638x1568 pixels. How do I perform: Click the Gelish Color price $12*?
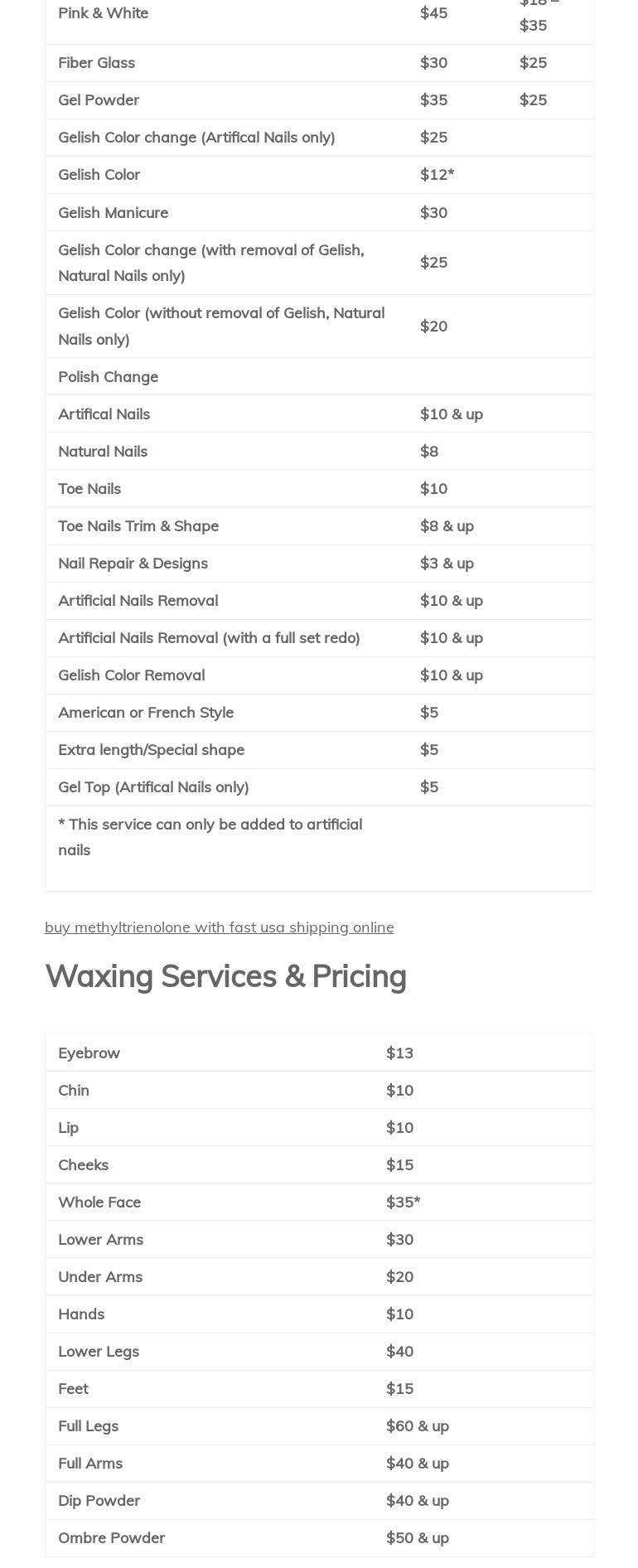[437, 175]
